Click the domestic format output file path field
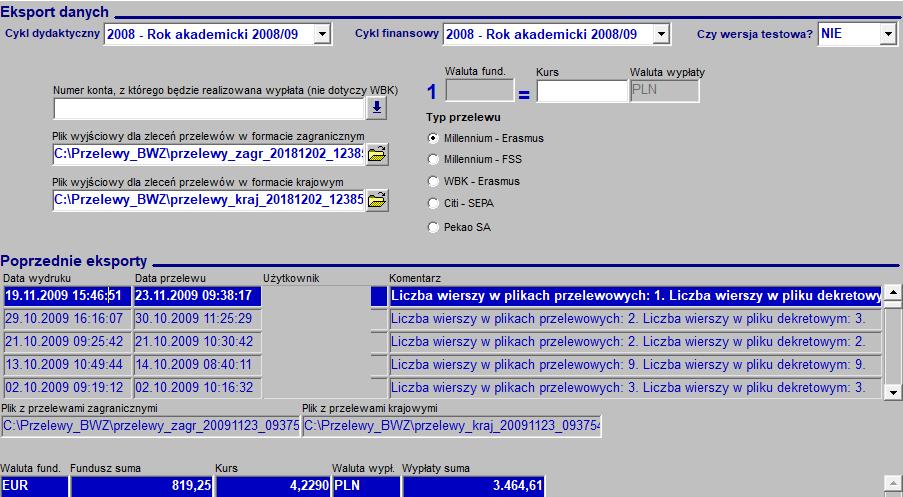Image resolution: width=903 pixels, height=497 pixels. tap(208, 200)
